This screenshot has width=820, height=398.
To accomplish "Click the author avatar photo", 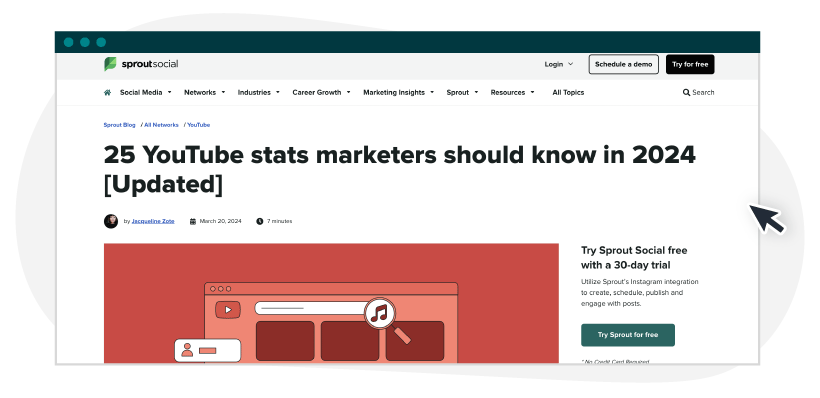I will (x=111, y=221).
